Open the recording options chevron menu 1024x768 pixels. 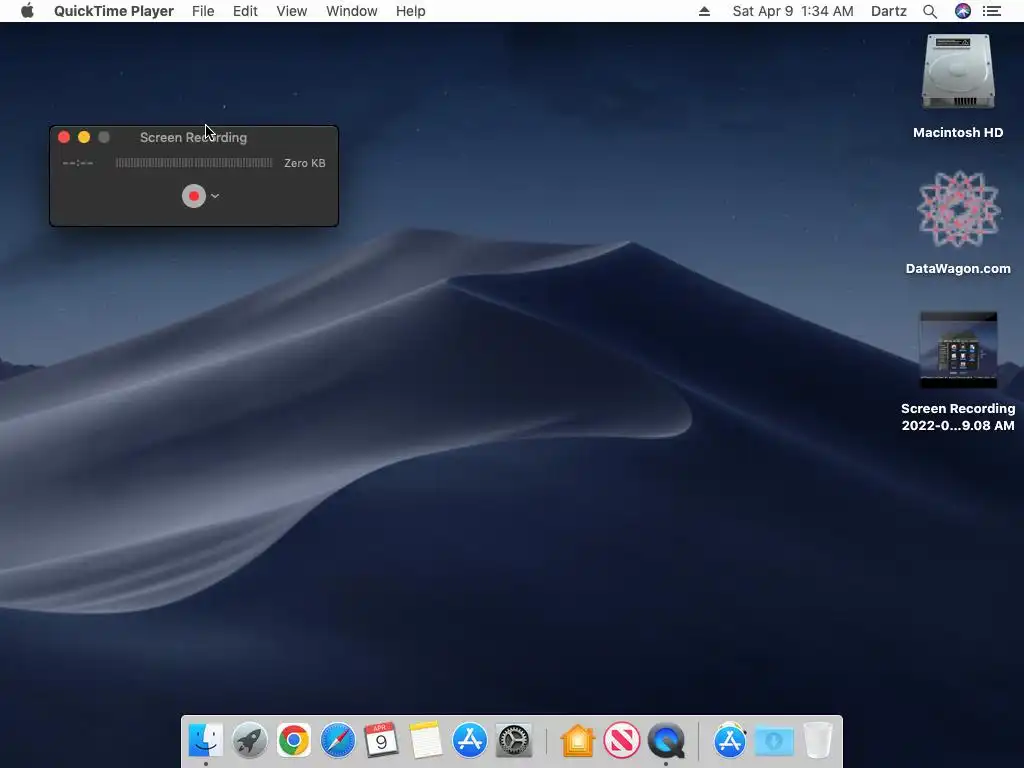(215, 196)
